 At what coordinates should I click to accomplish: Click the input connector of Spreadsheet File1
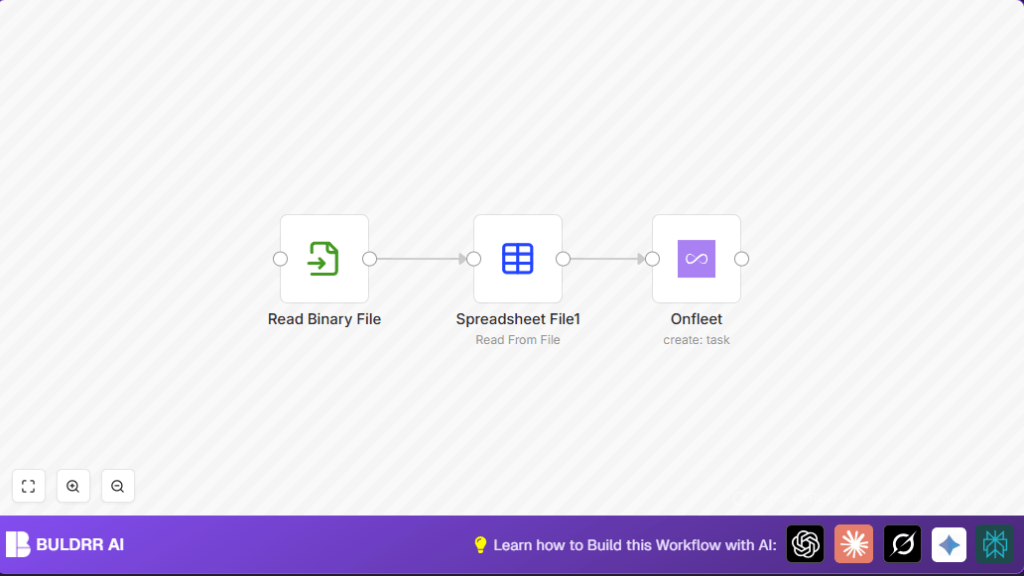coord(473,258)
